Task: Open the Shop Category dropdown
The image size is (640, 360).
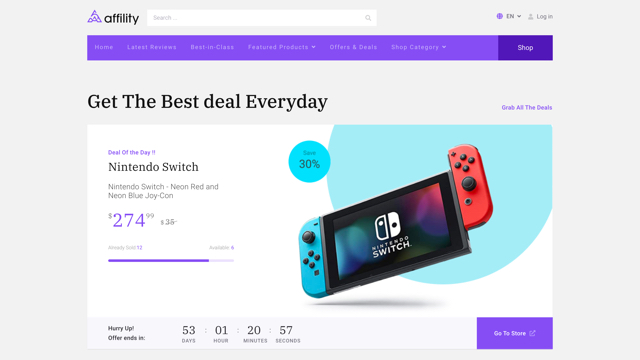Action: [x=418, y=47]
